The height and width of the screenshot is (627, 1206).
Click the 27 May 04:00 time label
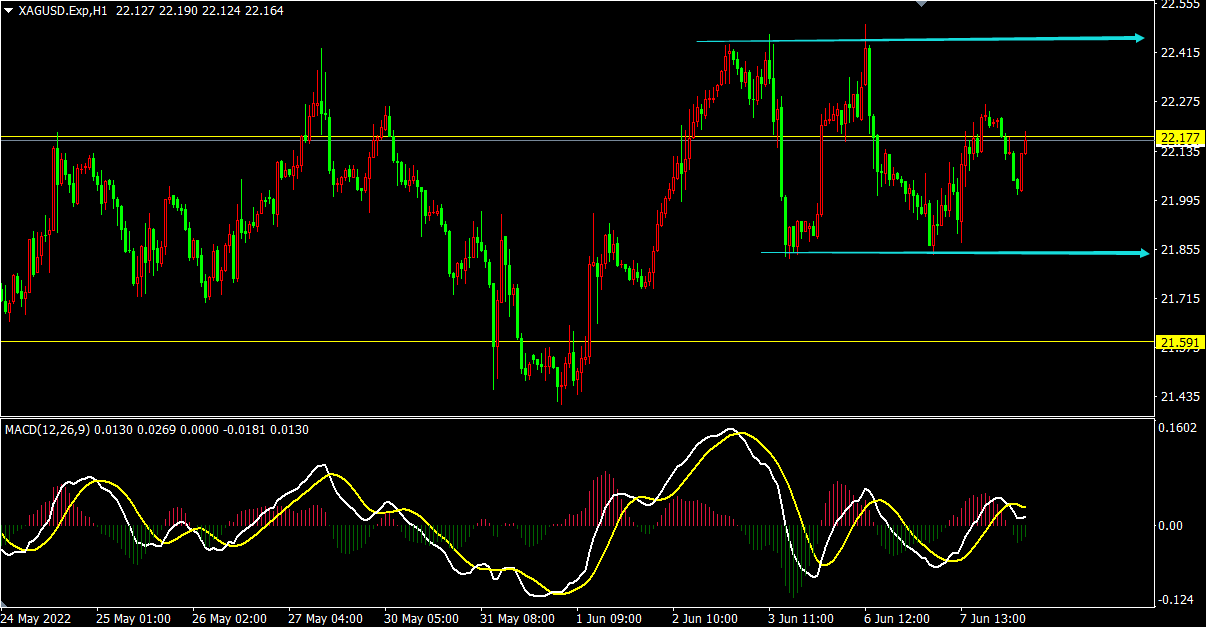325,618
